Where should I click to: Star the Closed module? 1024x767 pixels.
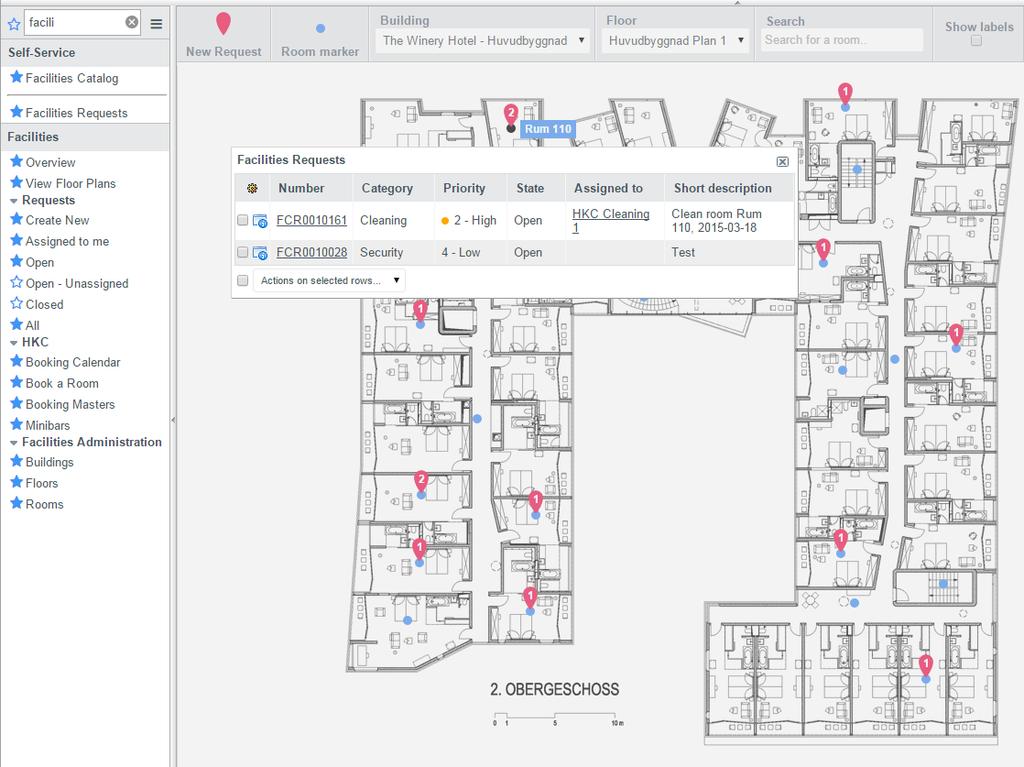16,303
